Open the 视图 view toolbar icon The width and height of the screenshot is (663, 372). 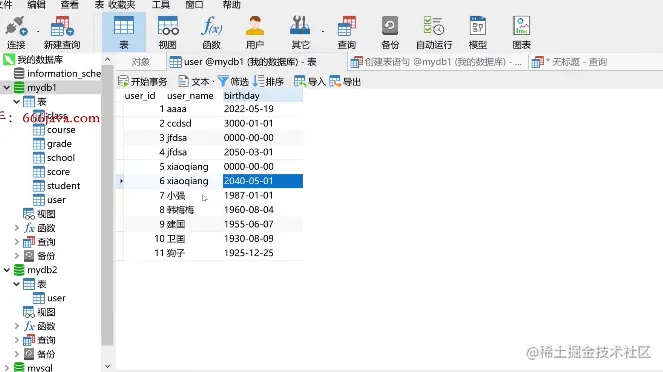point(167,32)
